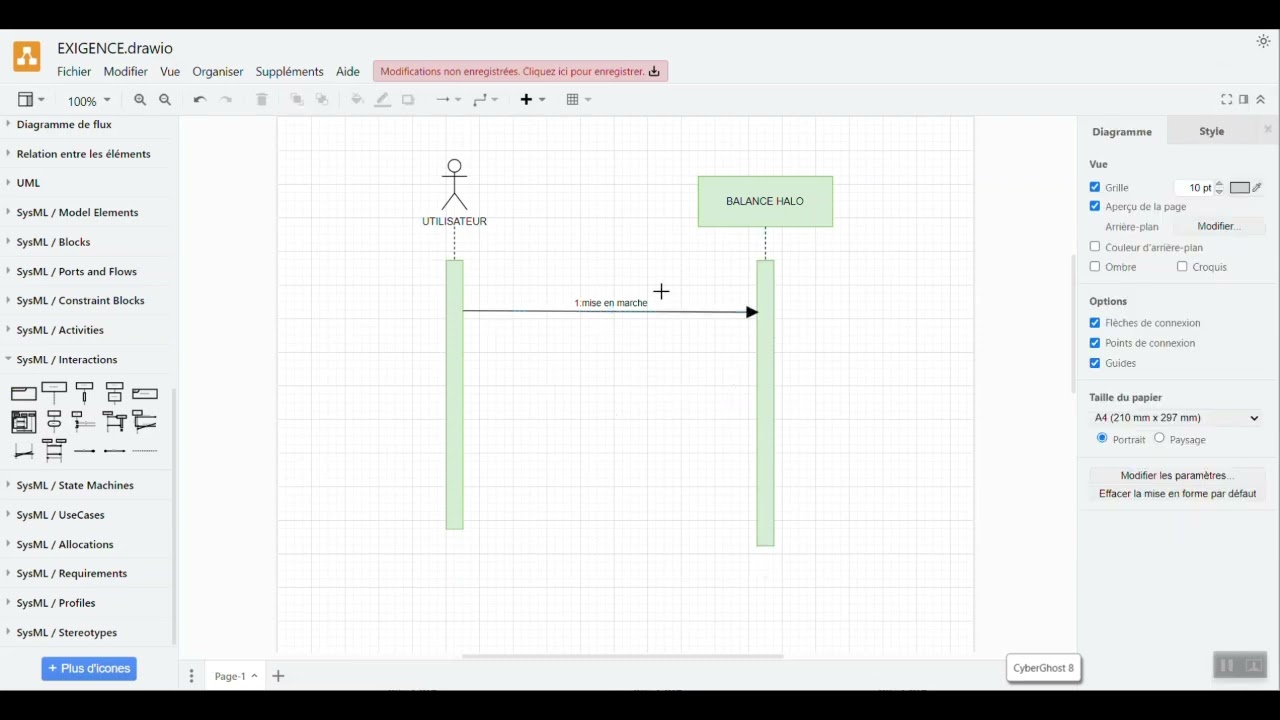Toggle fullscreen mode icon
Image resolution: width=1280 pixels, height=720 pixels.
1227,100
